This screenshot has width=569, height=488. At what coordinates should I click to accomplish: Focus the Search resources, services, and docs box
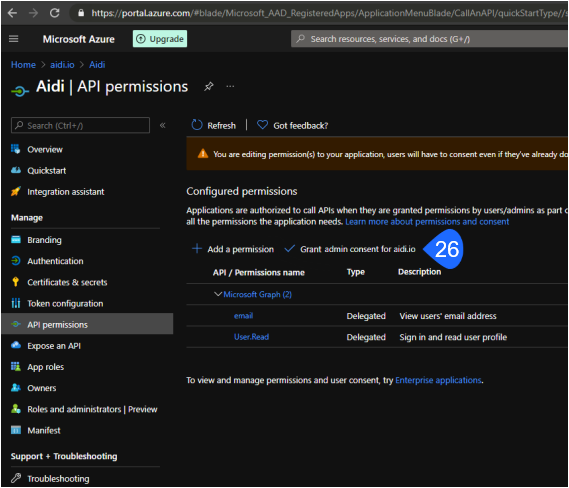click(x=430, y=39)
